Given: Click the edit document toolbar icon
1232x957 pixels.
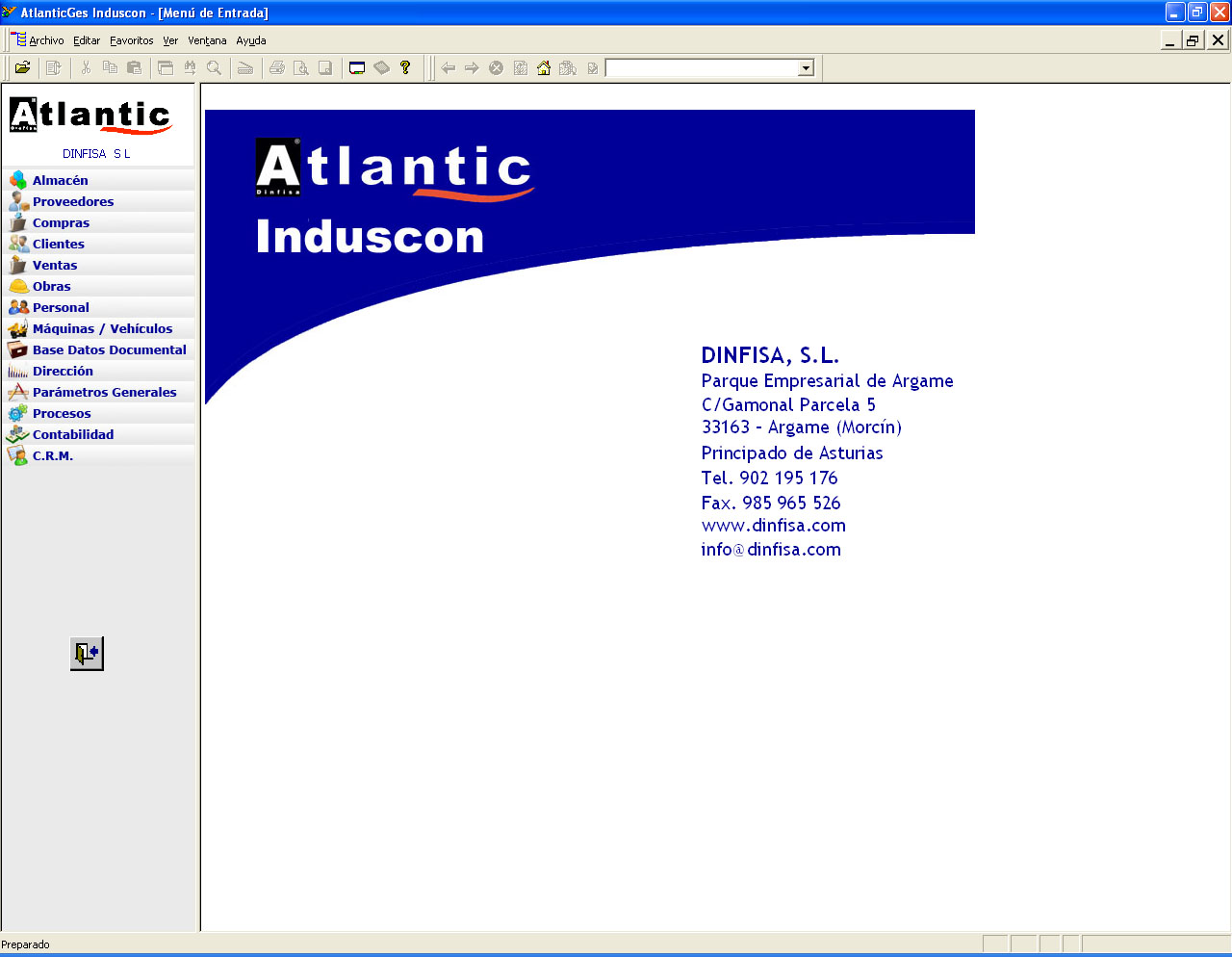Looking at the screenshot, I should pyautogui.click(x=54, y=67).
